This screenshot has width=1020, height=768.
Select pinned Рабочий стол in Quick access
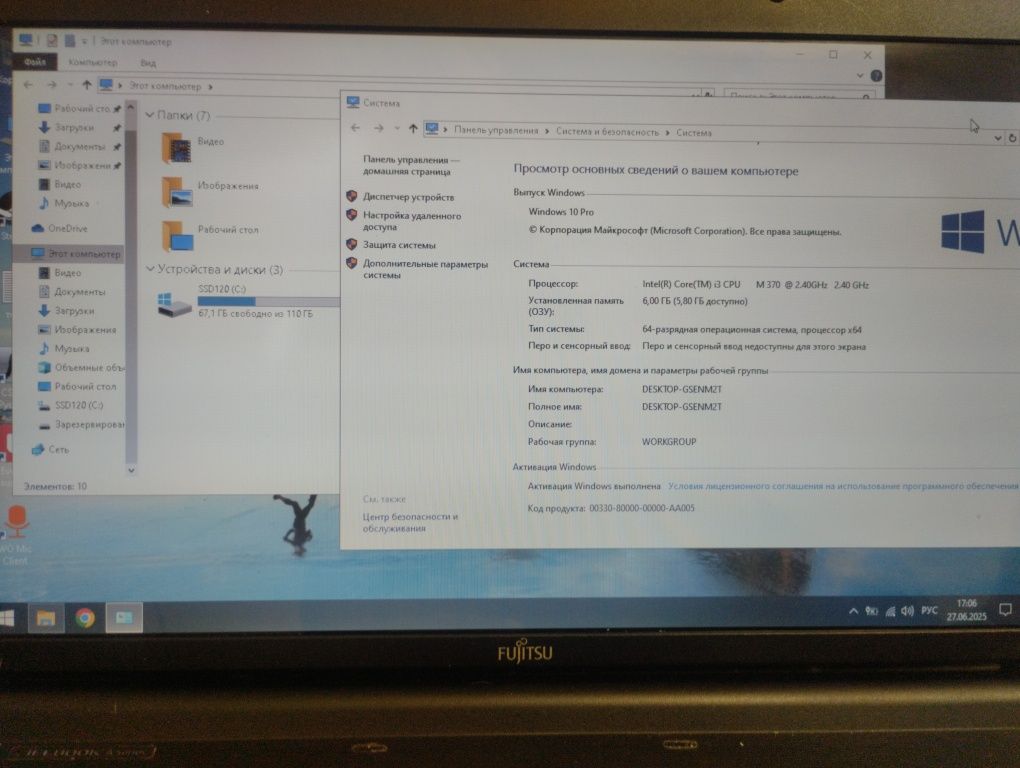click(79, 109)
